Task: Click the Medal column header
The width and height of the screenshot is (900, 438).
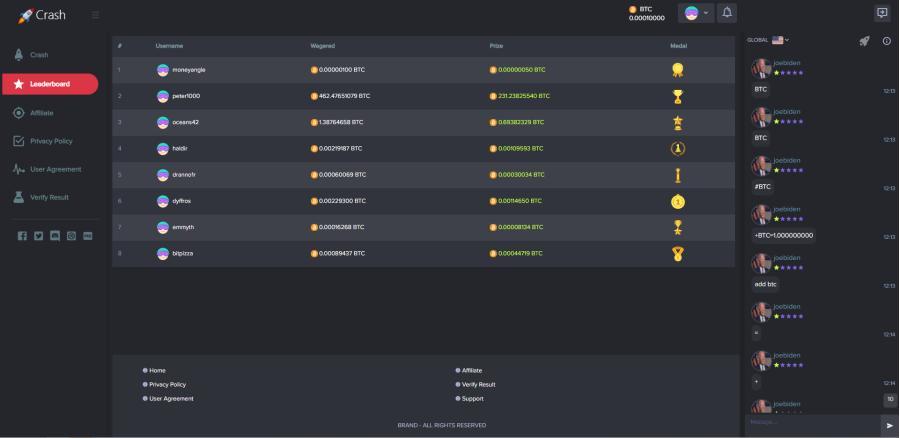Action: [678, 46]
